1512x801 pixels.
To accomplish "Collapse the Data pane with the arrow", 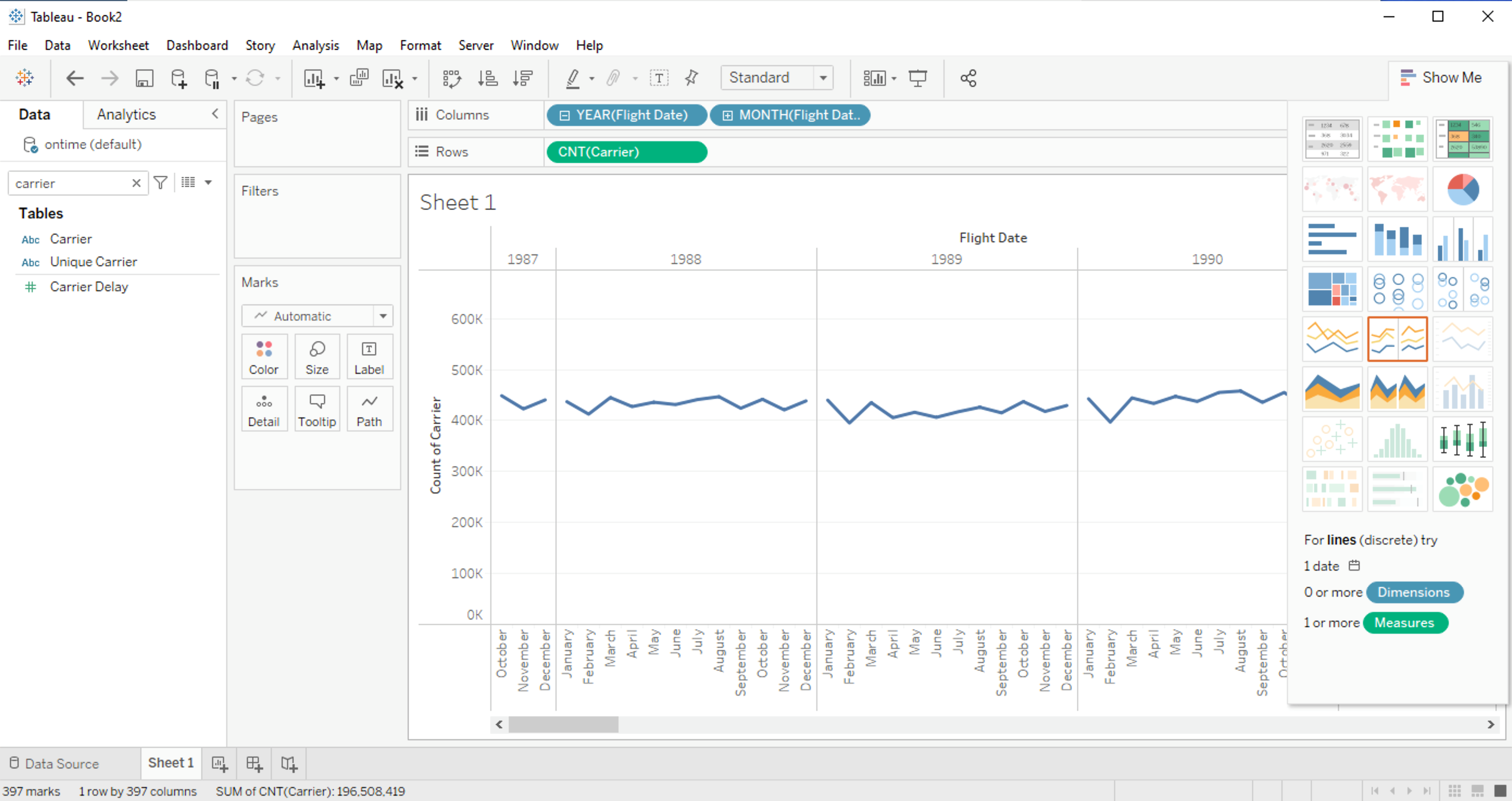I will pyautogui.click(x=215, y=114).
